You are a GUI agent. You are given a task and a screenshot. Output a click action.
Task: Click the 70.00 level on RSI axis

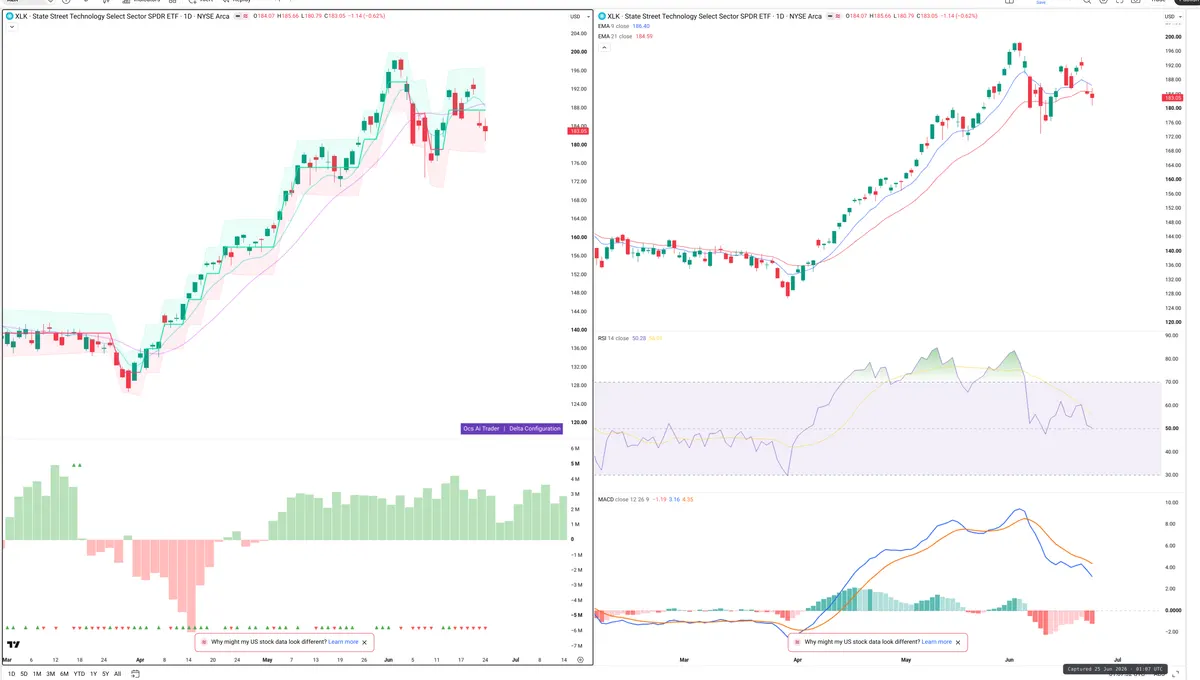(x=1172, y=383)
